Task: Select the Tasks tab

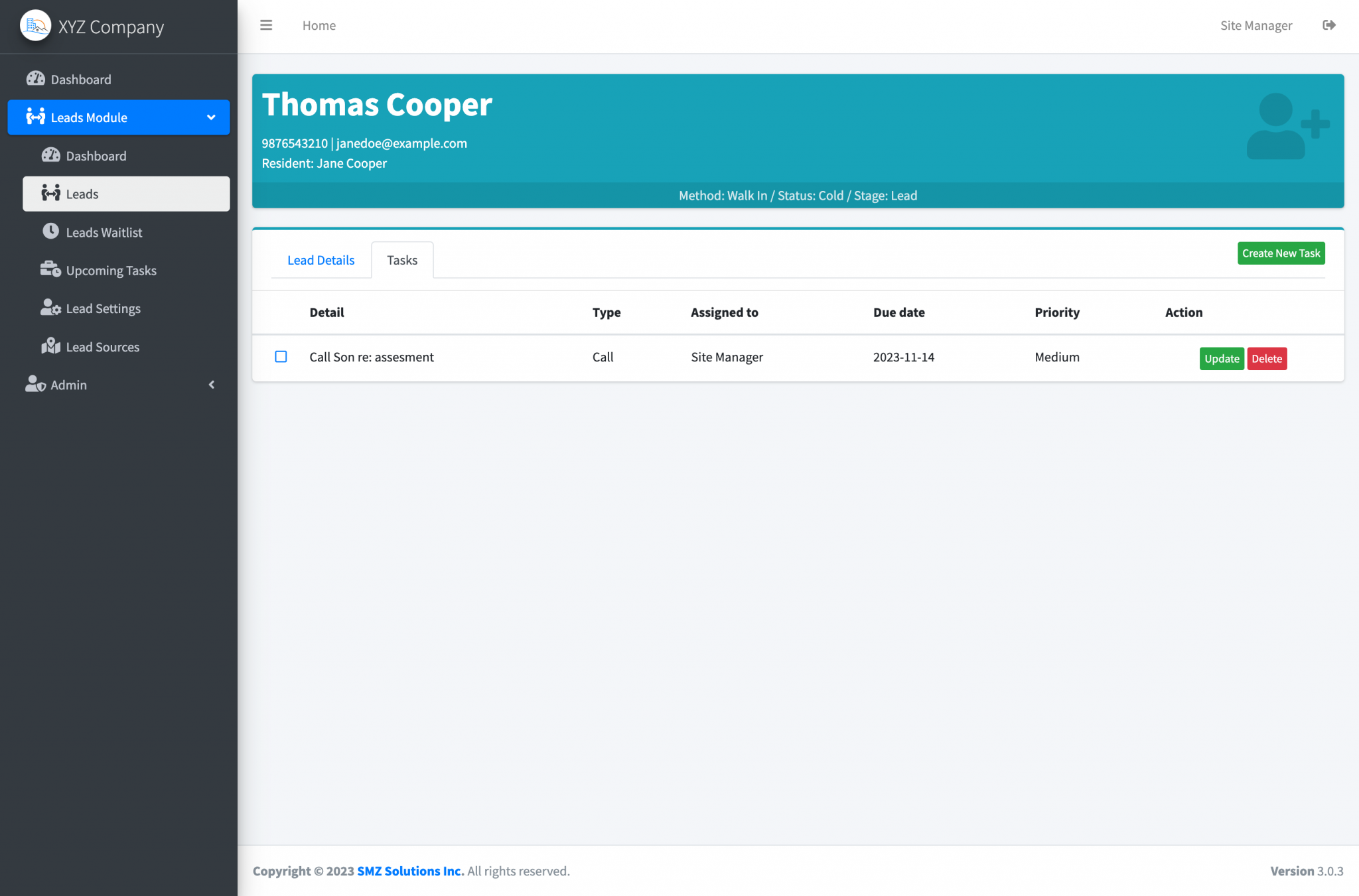Action: pyautogui.click(x=402, y=260)
